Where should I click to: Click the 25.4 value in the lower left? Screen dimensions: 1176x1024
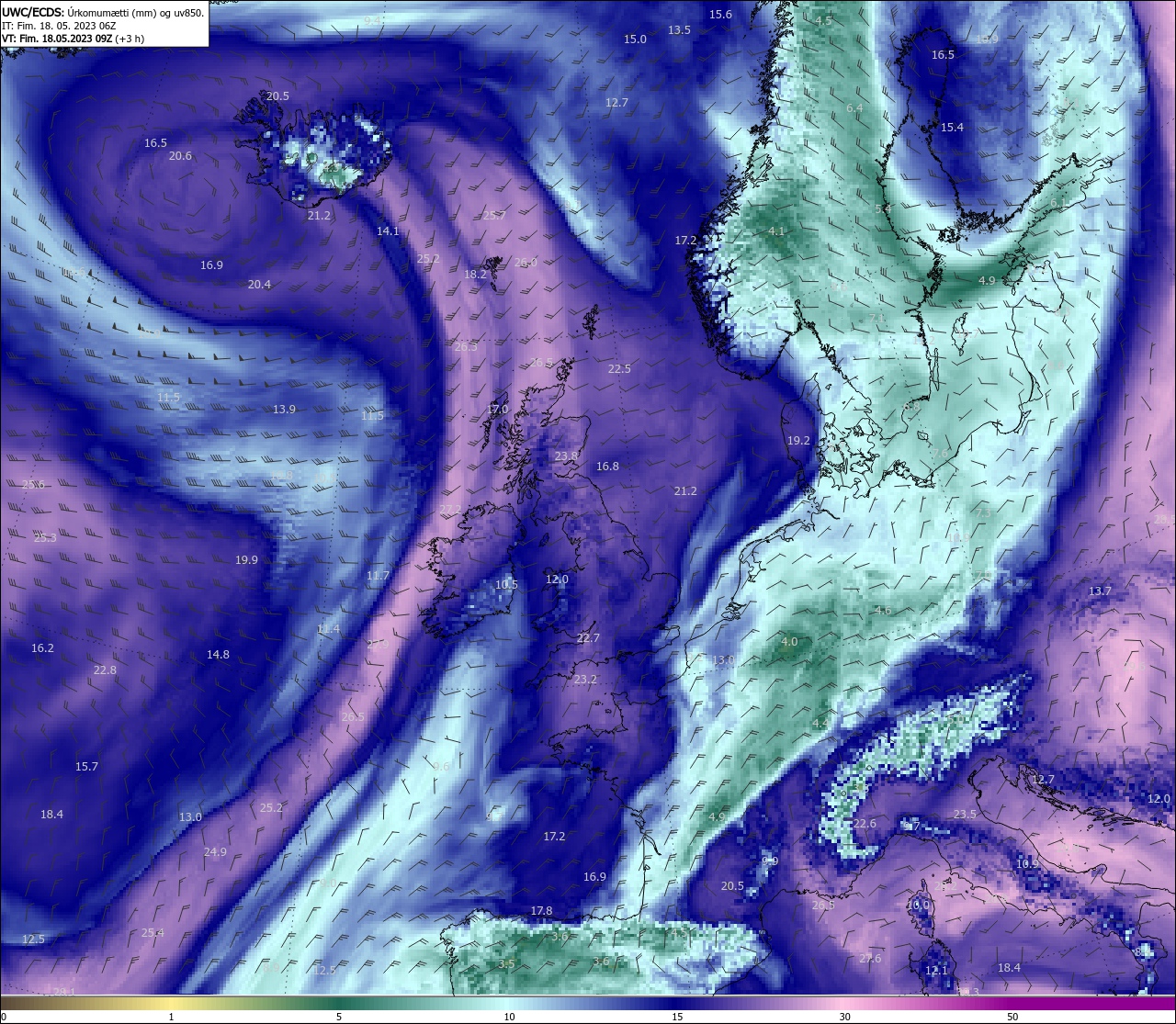(153, 933)
